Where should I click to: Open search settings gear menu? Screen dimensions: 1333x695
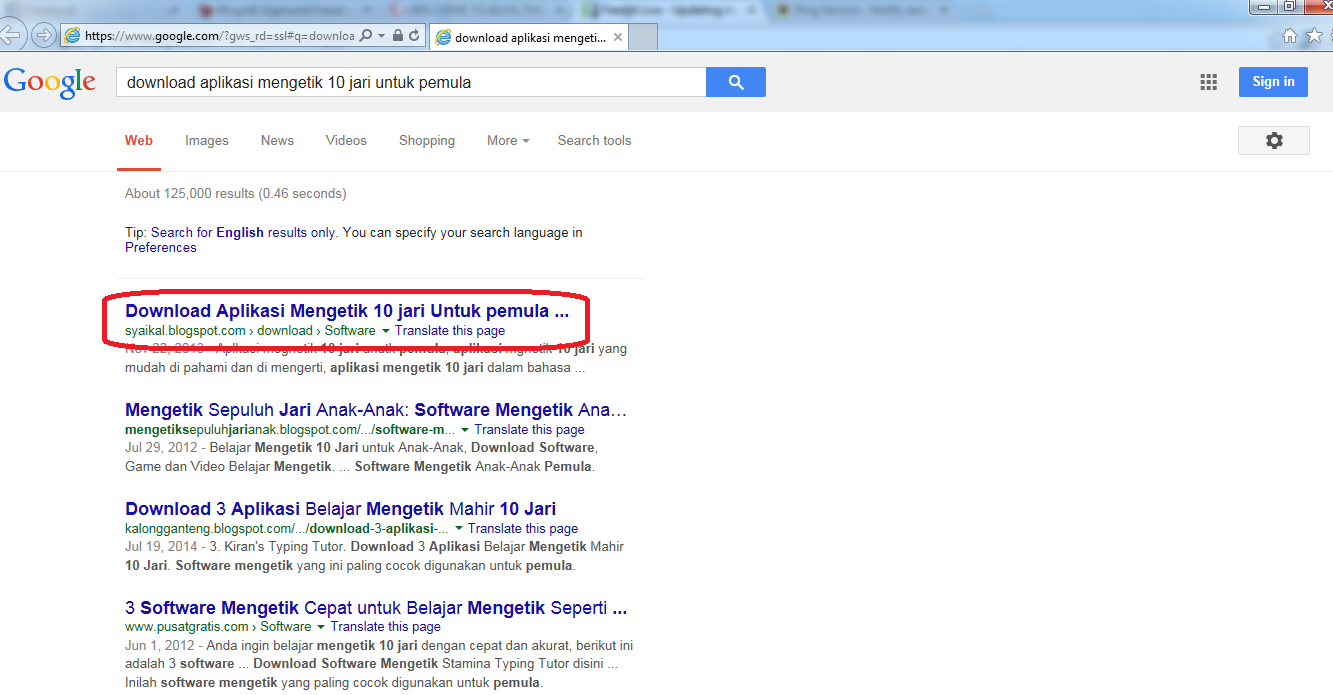(1273, 140)
